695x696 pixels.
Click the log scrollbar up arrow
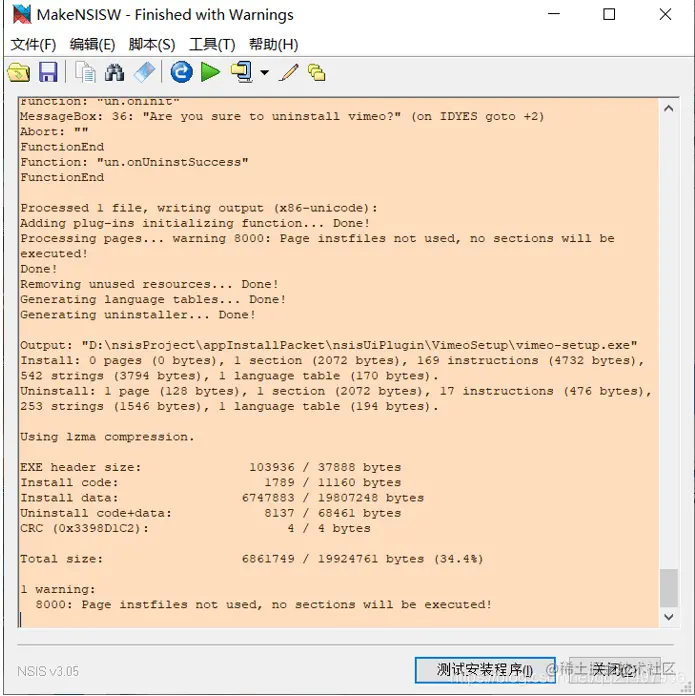pyautogui.click(x=668, y=108)
